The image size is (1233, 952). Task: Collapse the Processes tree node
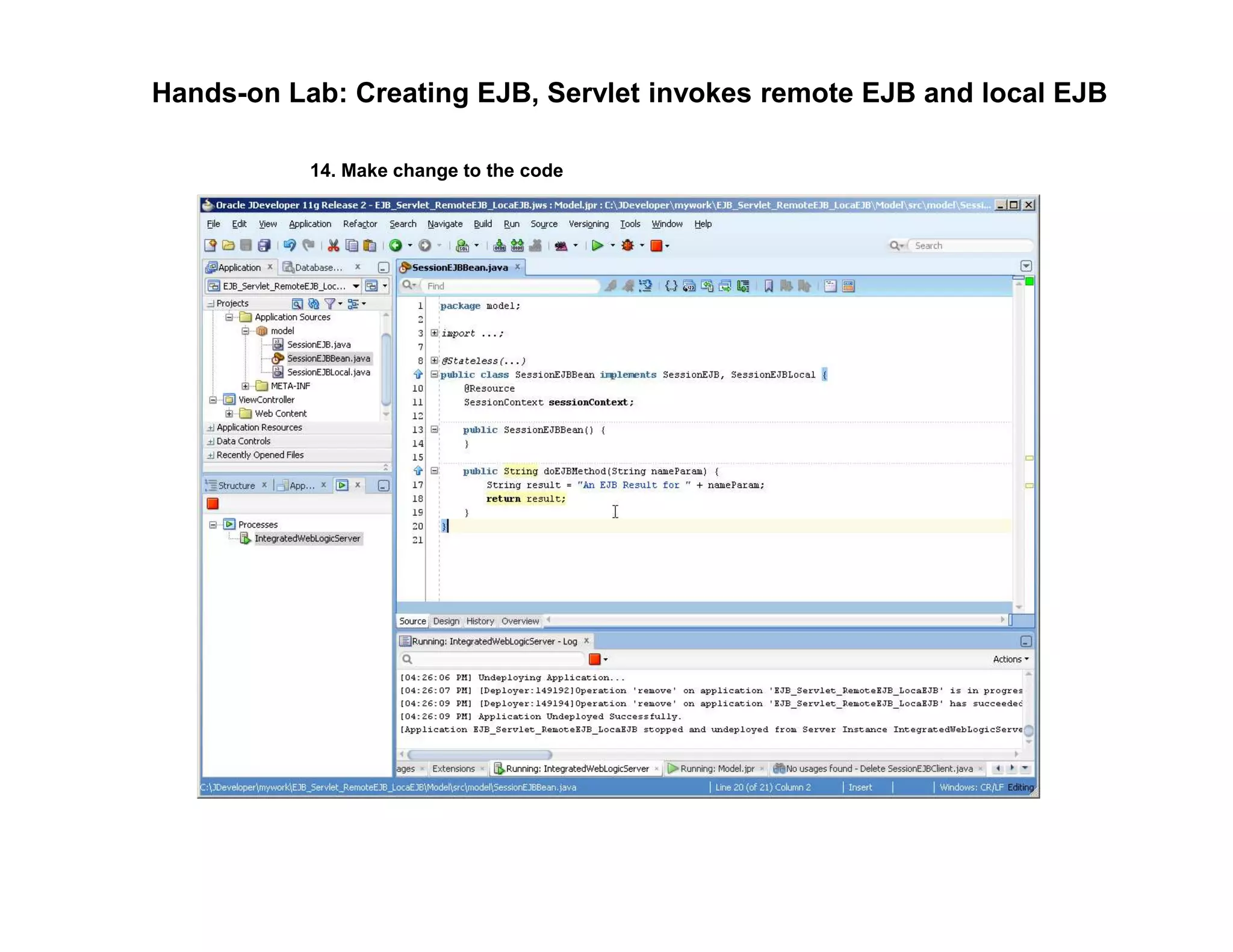click(213, 525)
